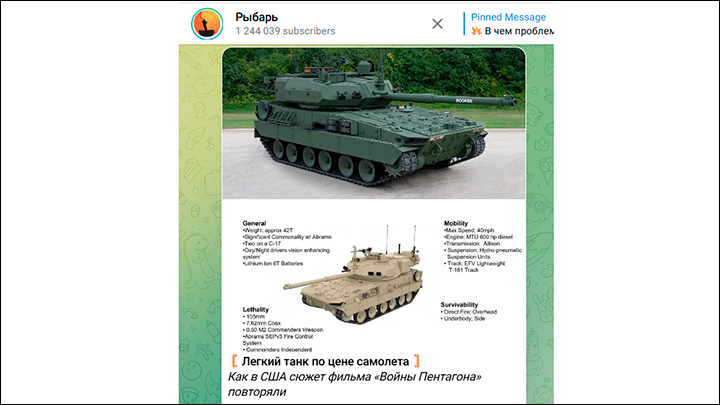Open the Pinned Message label
720x405 pixels.
508,17
